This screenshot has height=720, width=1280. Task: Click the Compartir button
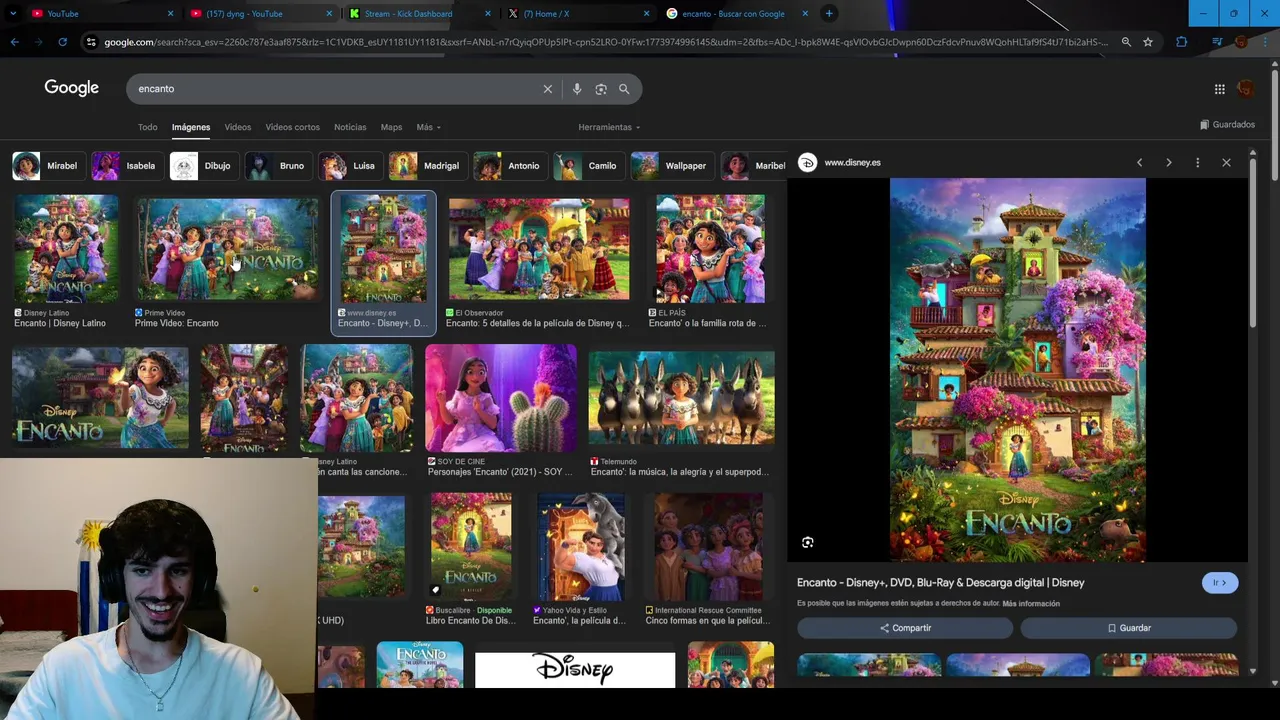click(905, 628)
